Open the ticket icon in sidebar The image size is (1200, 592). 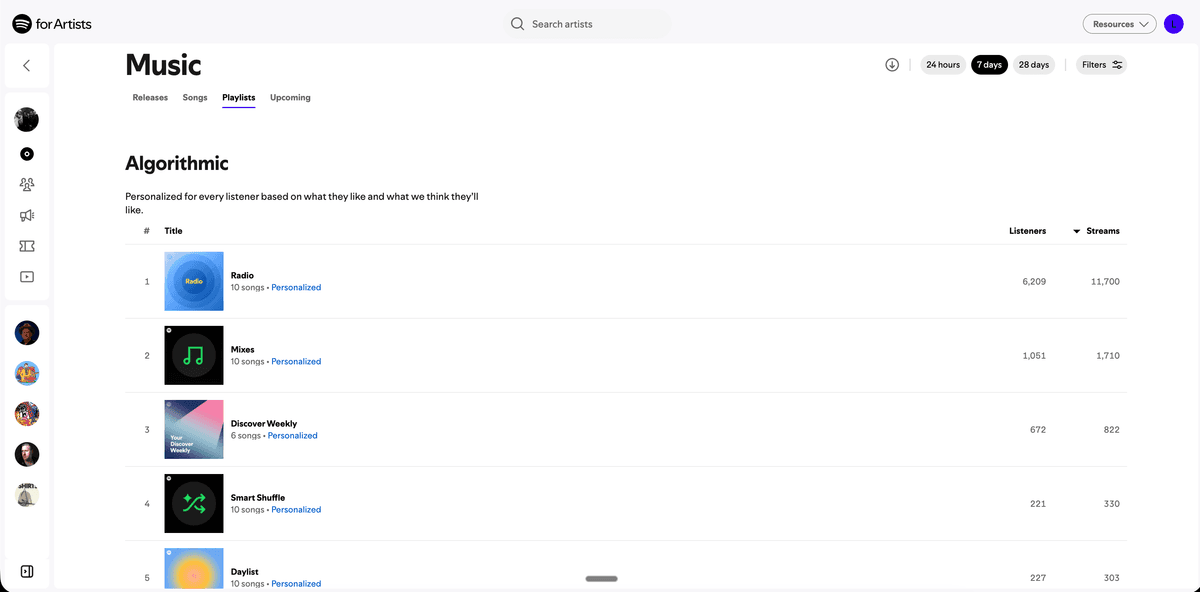[x=27, y=246]
